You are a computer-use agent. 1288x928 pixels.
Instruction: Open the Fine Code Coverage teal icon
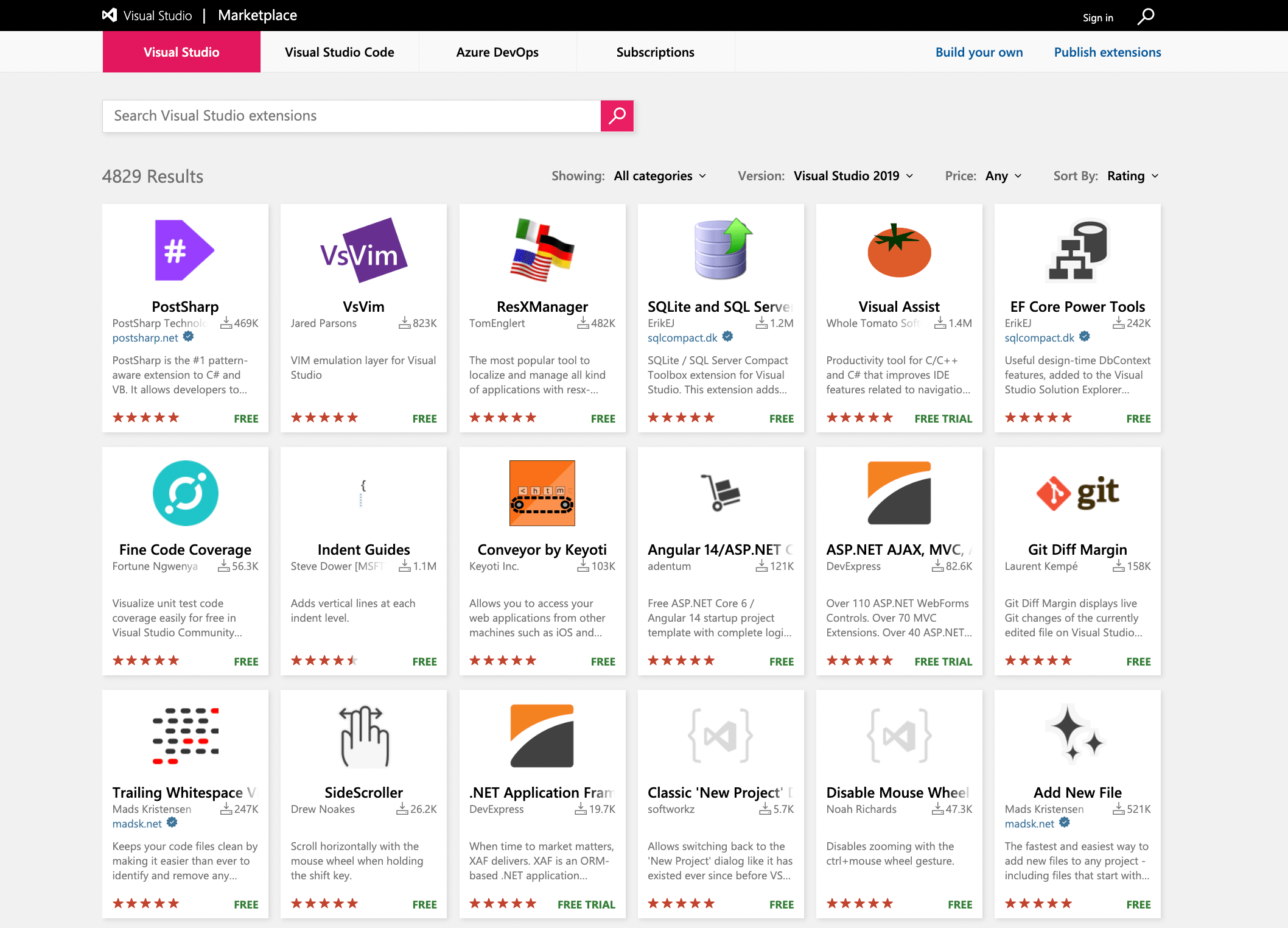pyautogui.click(x=185, y=493)
